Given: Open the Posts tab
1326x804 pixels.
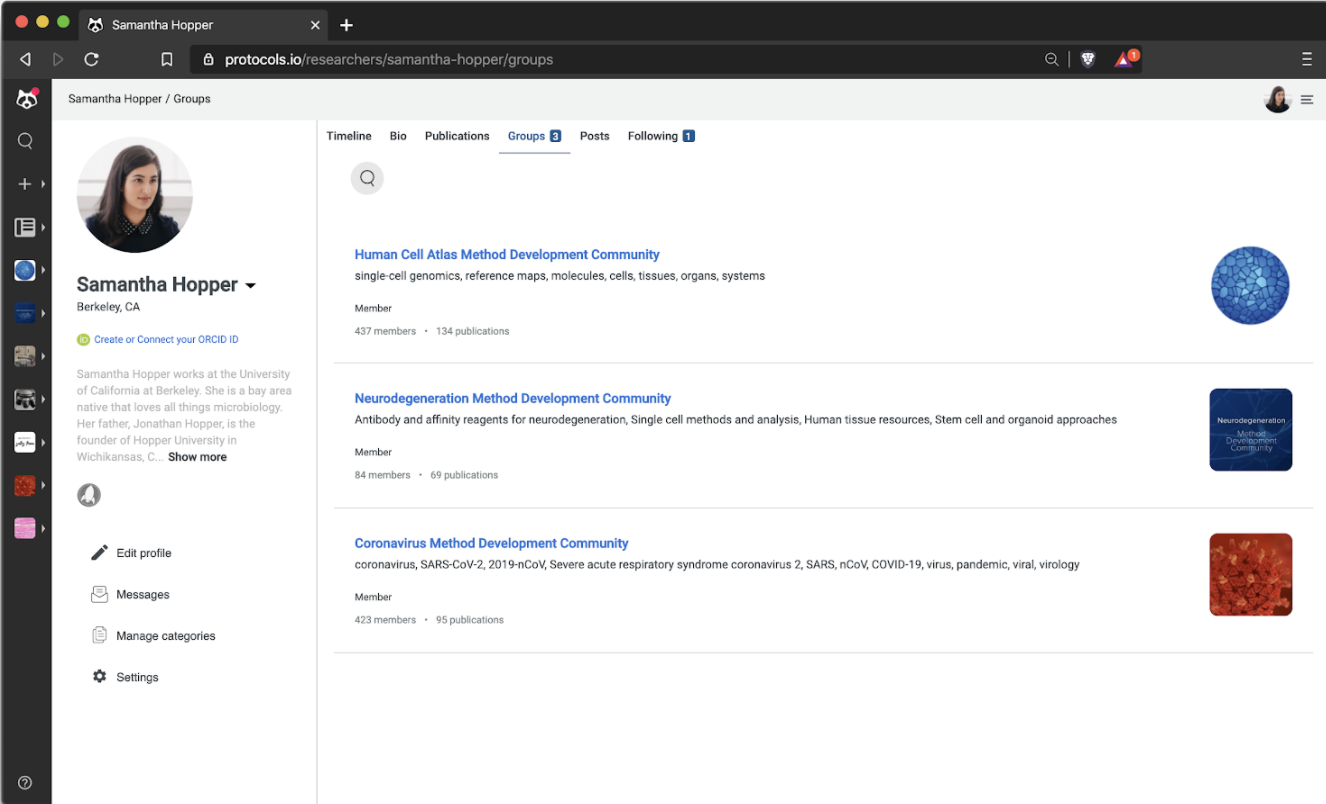Looking at the screenshot, I should tap(594, 136).
